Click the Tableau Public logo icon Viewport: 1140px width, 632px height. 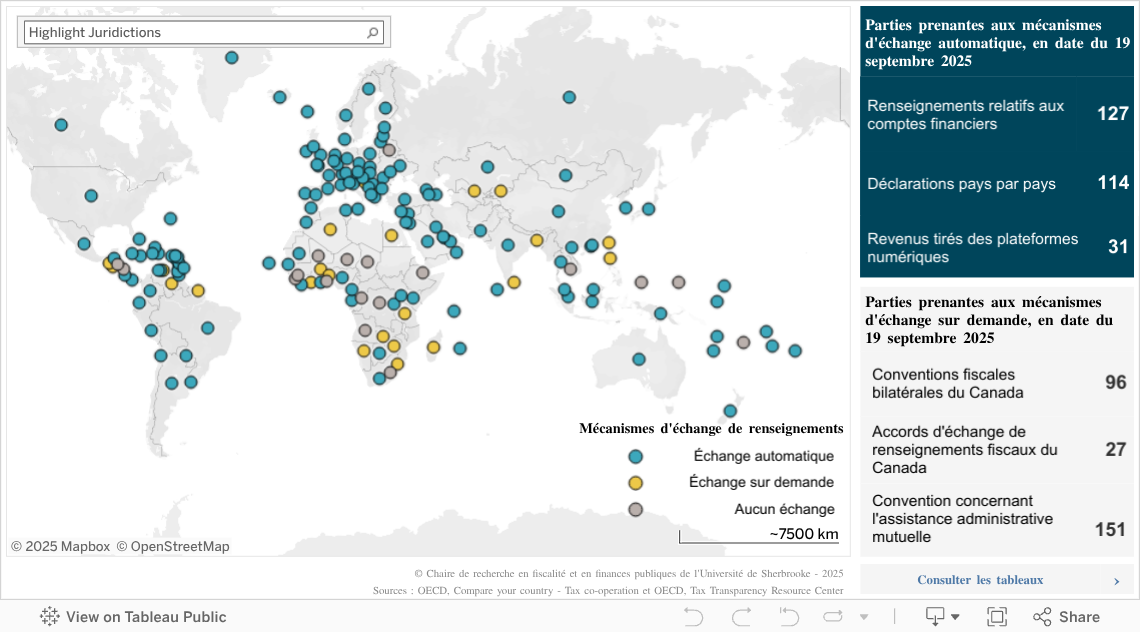46,617
